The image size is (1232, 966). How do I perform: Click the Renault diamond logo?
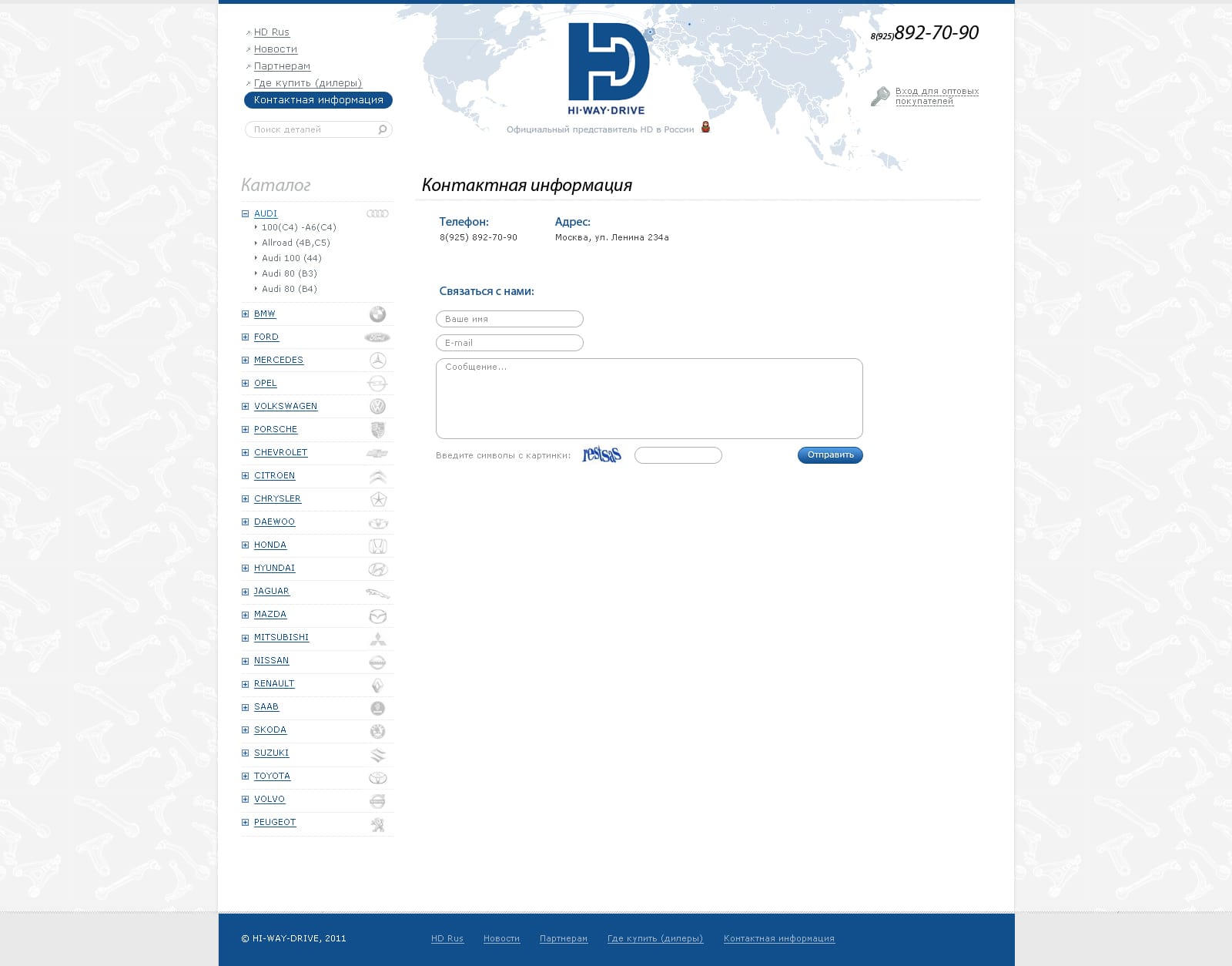pyautogui.click(x=377, y=685)
